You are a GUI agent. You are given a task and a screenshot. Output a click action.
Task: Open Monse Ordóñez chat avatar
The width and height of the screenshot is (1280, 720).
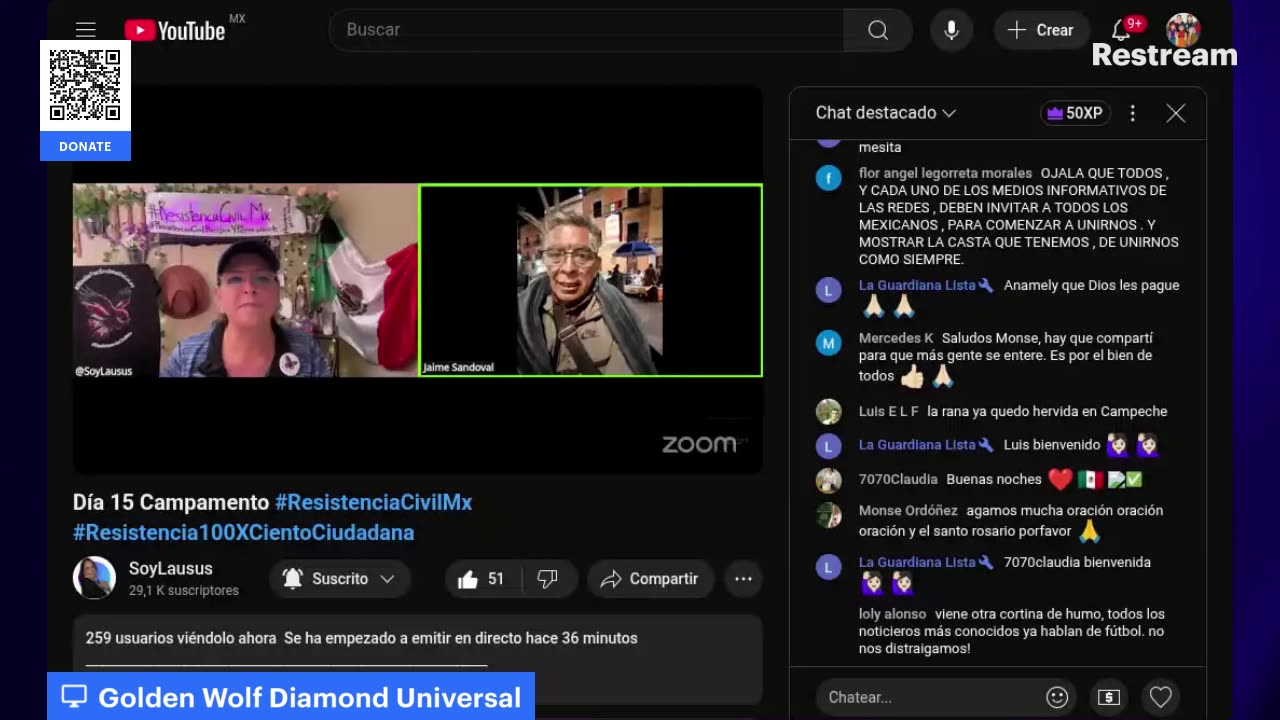(x=828, y=515)
